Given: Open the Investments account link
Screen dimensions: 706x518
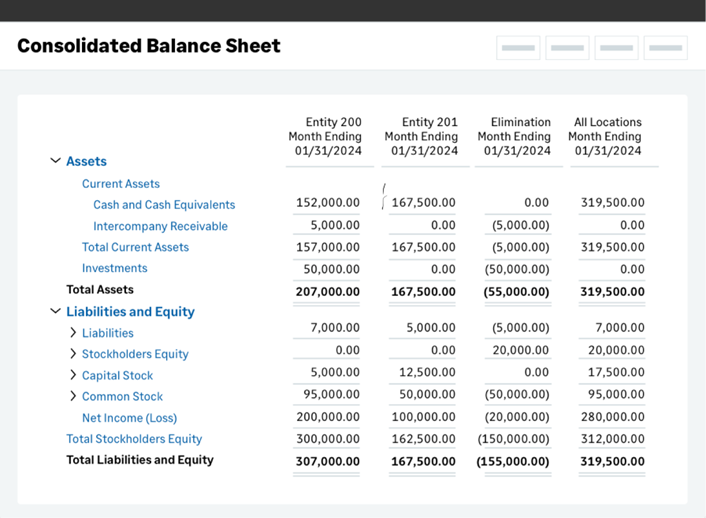Looking at the screenshot, I should 114,268.
